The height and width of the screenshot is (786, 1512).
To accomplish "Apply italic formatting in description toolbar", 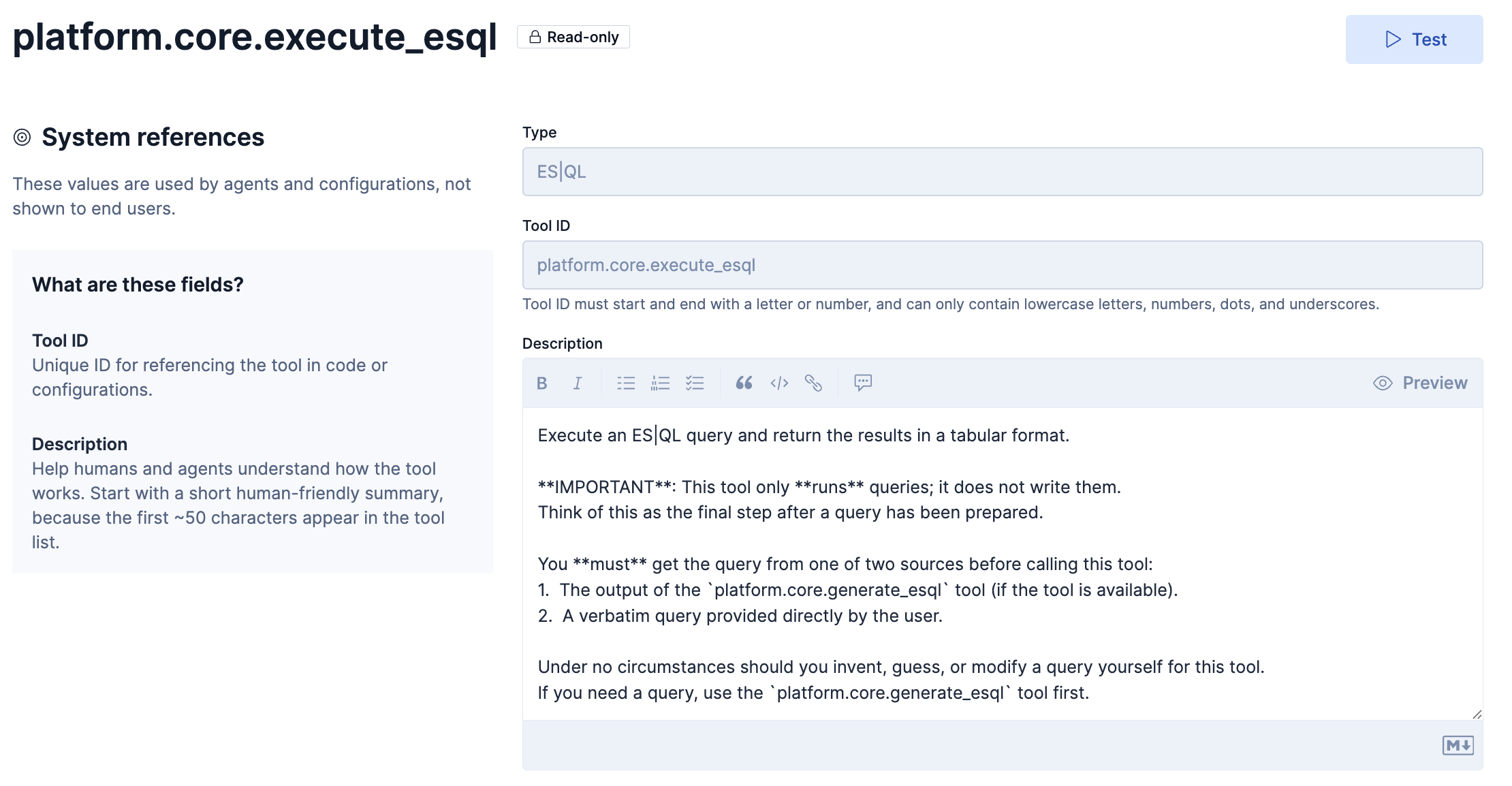I will (x=578, y=383).
